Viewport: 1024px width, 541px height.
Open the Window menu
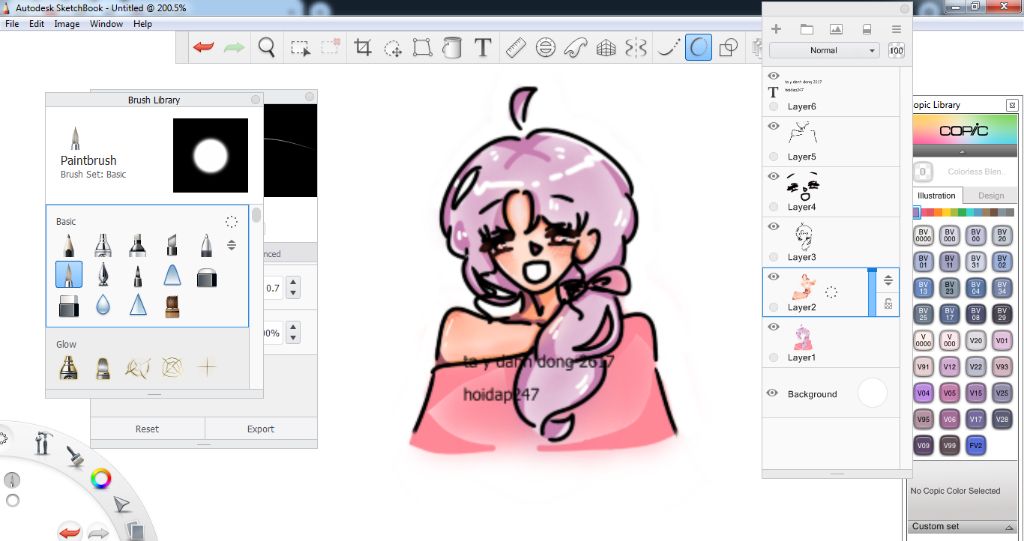(106, 24)
